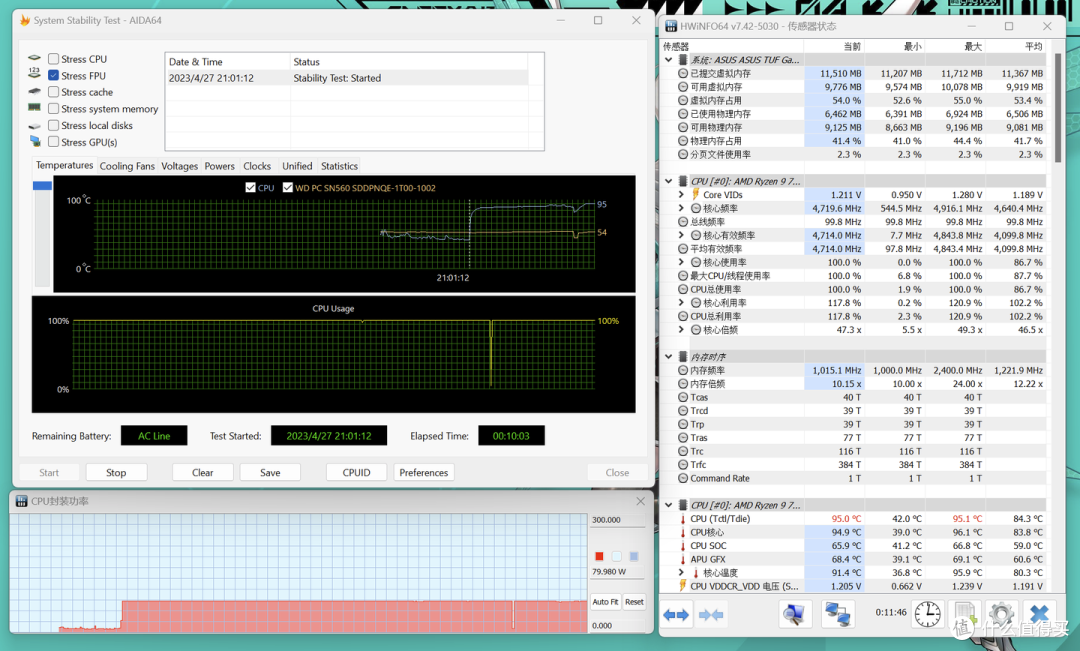Click Auto Fit in the power graph
The height and width of the screenshot is (651, 1080).
point(605,601)
